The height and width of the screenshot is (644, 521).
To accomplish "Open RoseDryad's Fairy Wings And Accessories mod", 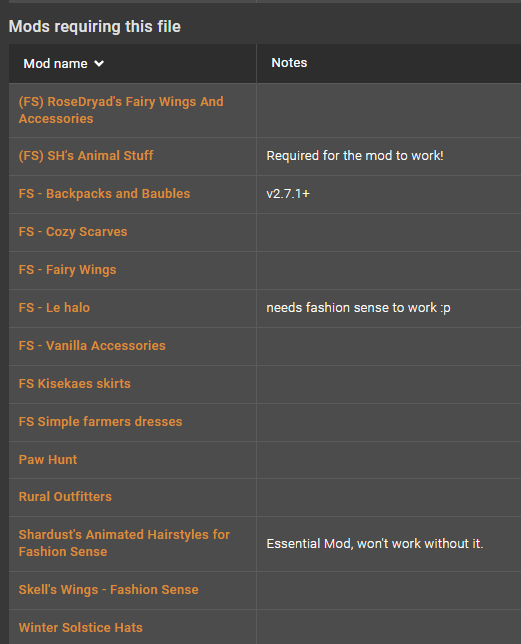I will (x=121, y=110).
